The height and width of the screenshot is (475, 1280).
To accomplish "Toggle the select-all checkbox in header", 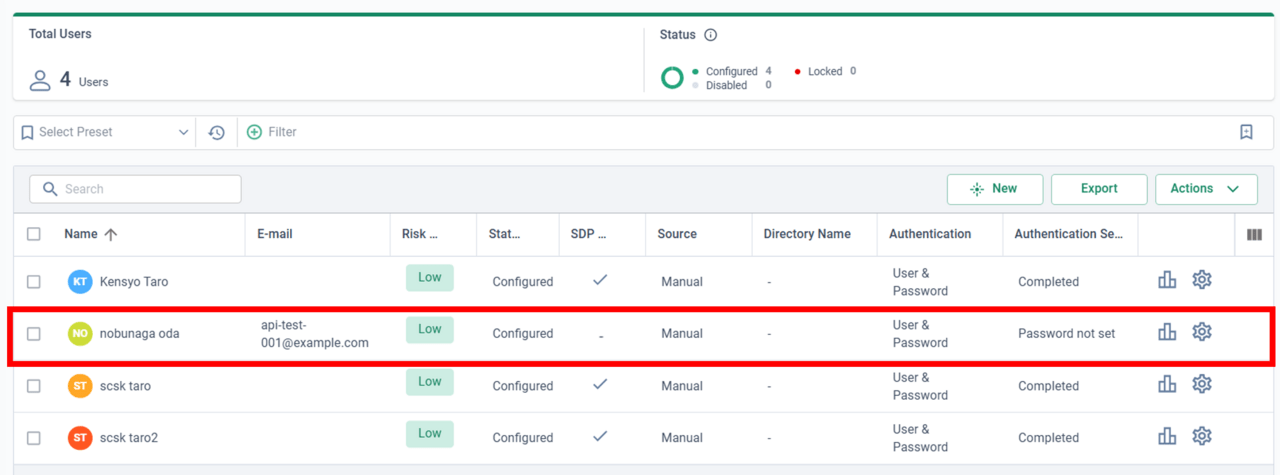I will point(34,234).
